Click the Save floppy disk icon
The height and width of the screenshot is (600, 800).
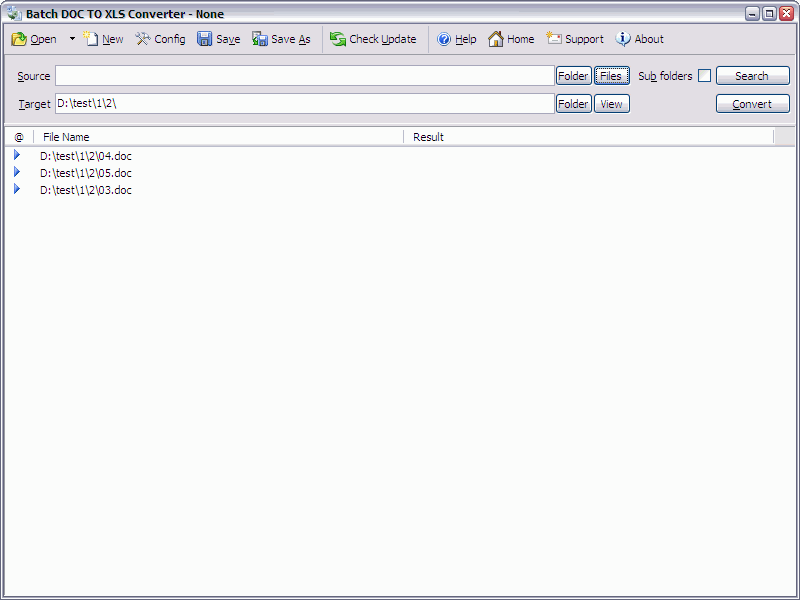[x=205, y=39]
